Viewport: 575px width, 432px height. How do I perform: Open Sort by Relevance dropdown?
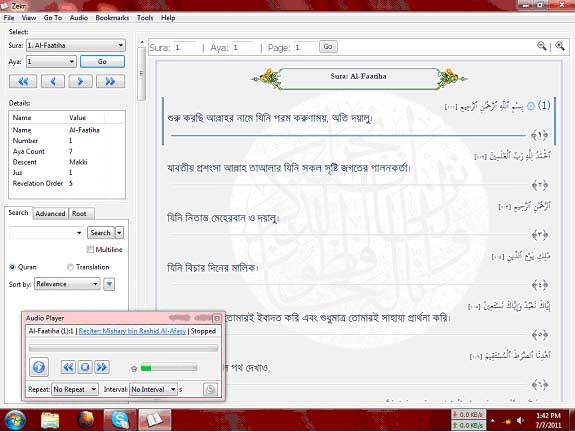(67, 284)
